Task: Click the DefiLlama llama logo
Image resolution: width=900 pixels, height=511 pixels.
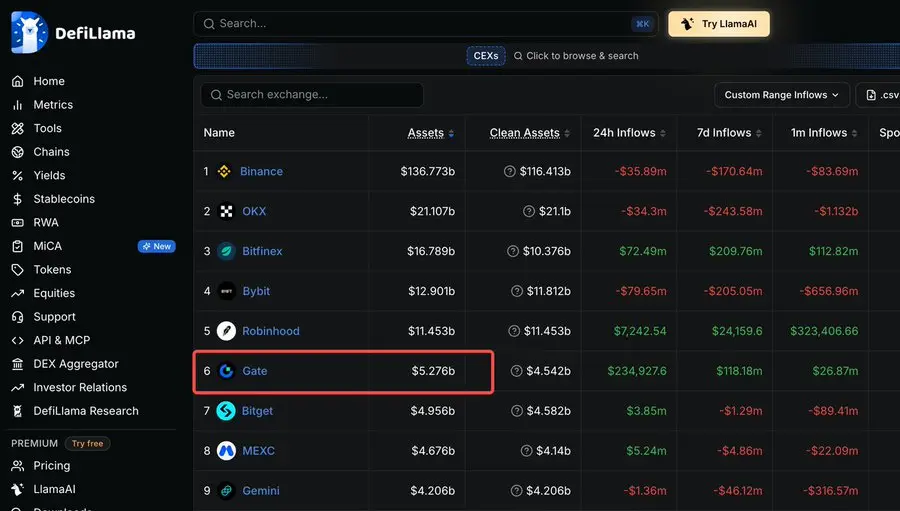Action: click(x=29, y=33)
